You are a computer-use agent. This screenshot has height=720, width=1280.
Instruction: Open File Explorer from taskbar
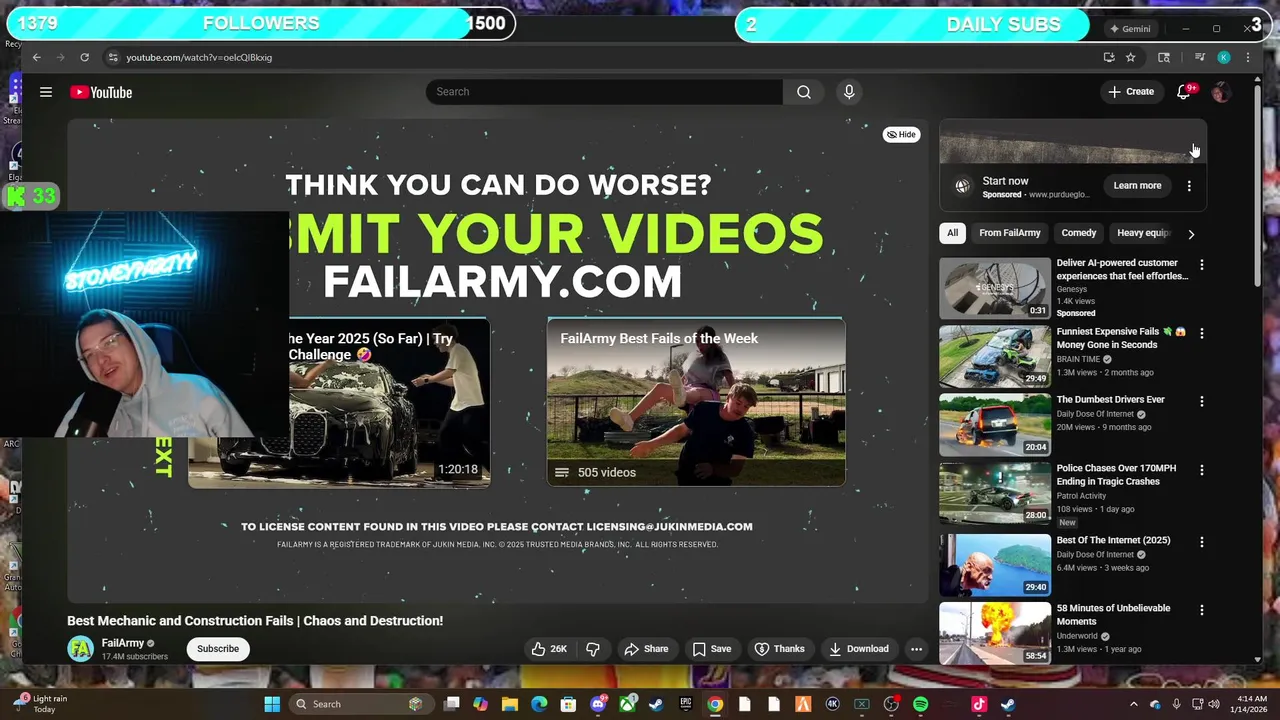pyautogui.click(x=510, y=704)
